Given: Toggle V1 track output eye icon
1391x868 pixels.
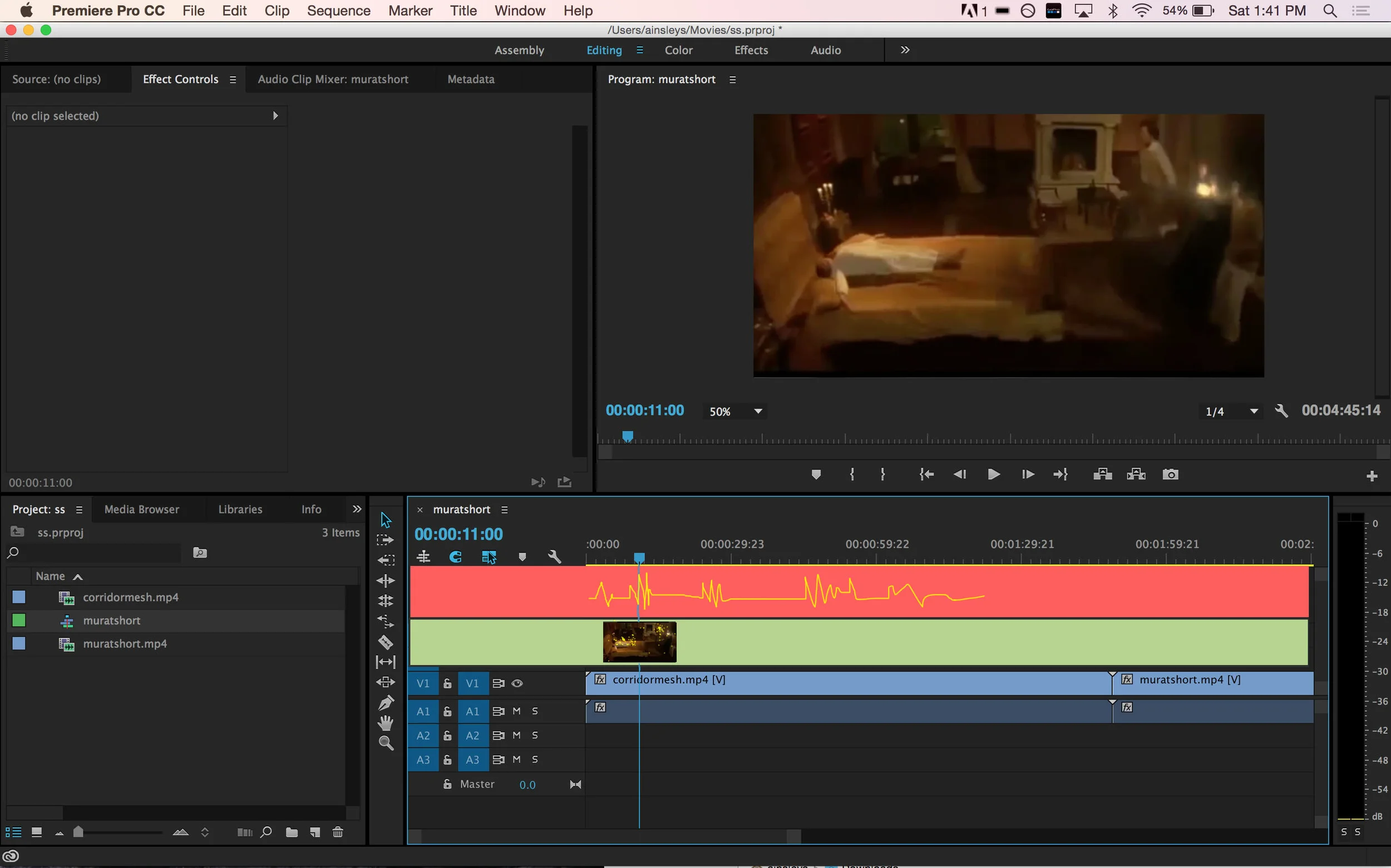Looking at the screenshot, I should coord(517,683).
